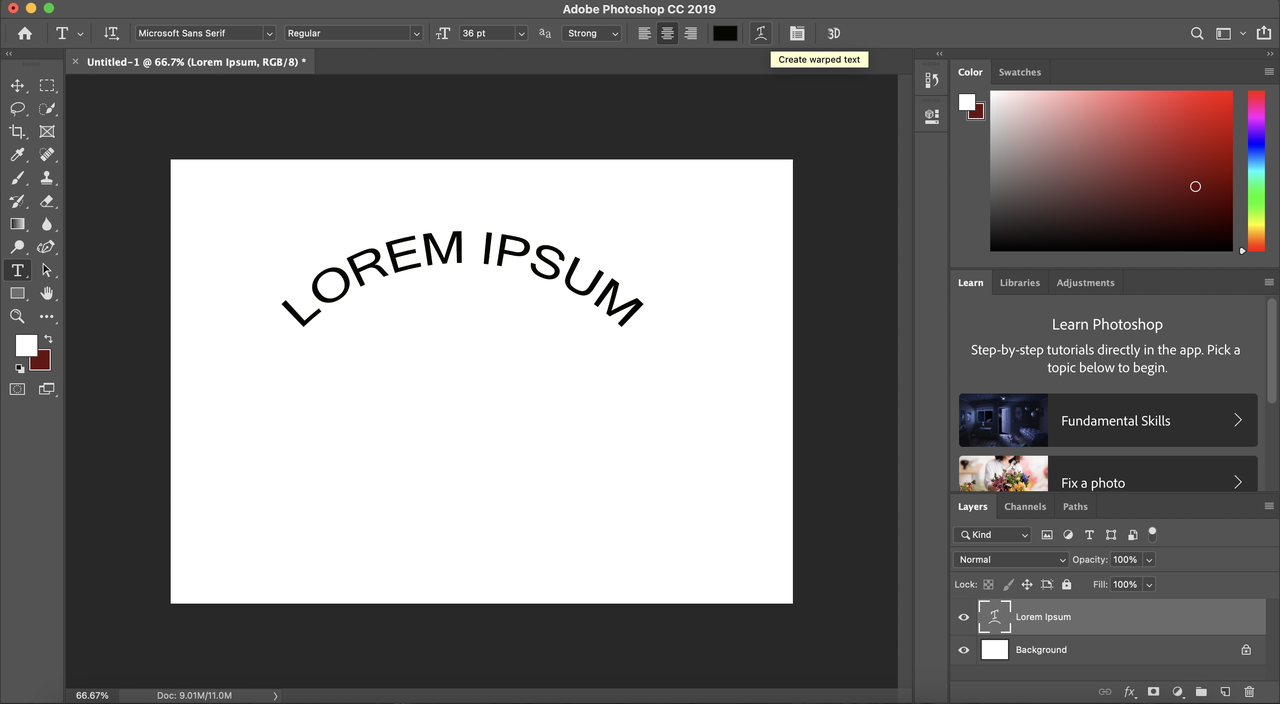Hide the Lorem Ipsum layer
This screenshot has height=704, width=1280.
pos(964,617)
